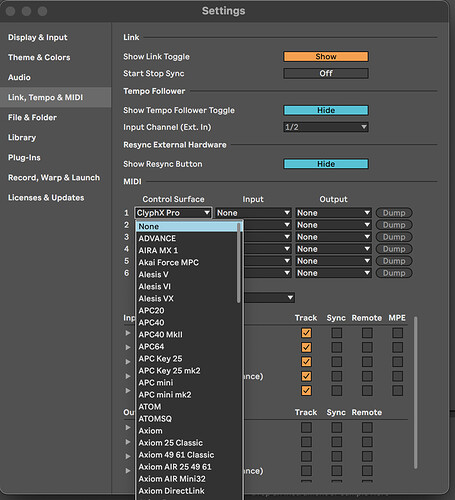Select Axiom DirectLink entry
Viewport: 455px width, 500px height.
187,491
